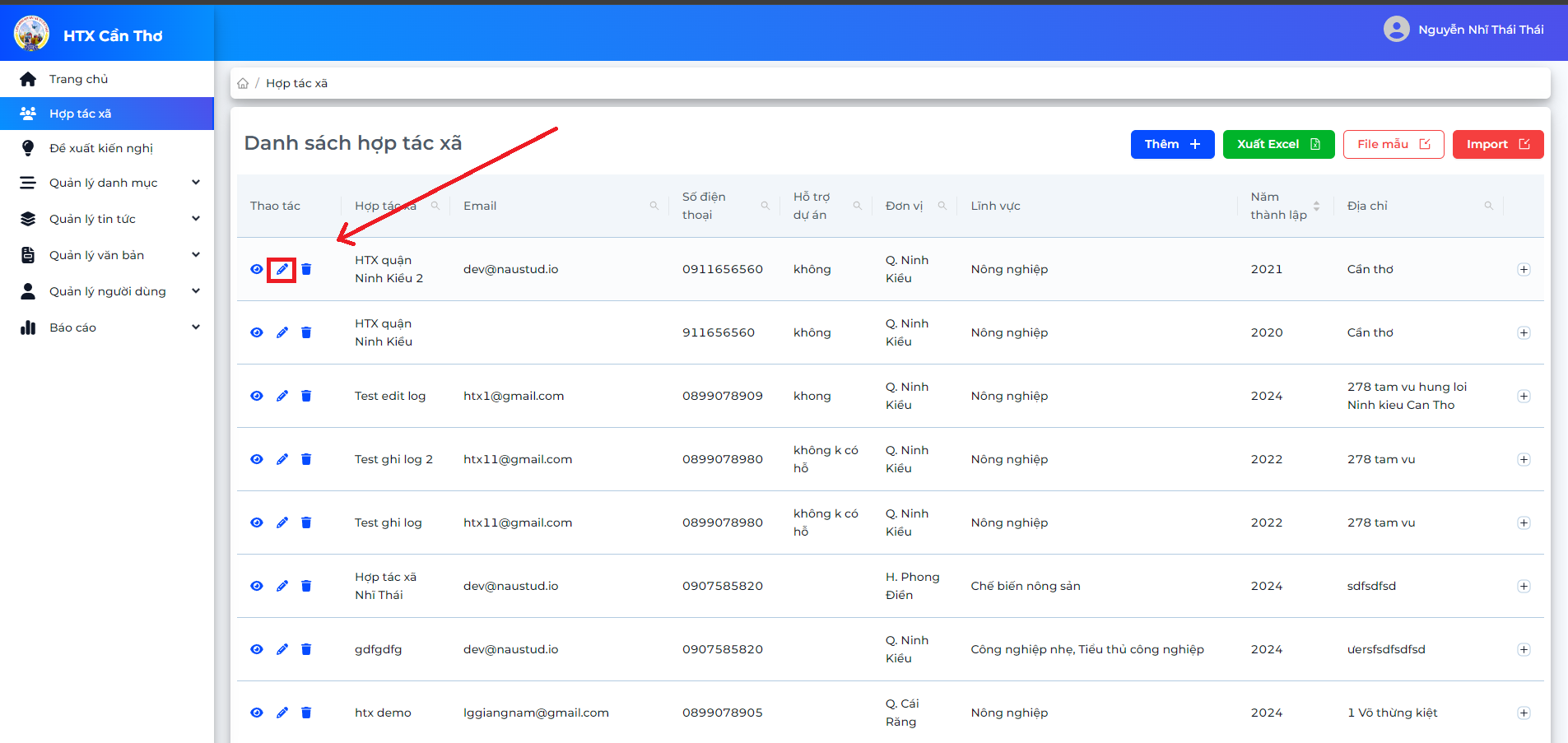This screenshot has height=743, width=1568.
Task: View Hợp tác xã Nhĩ Thái entry
Action: (257, 586)
